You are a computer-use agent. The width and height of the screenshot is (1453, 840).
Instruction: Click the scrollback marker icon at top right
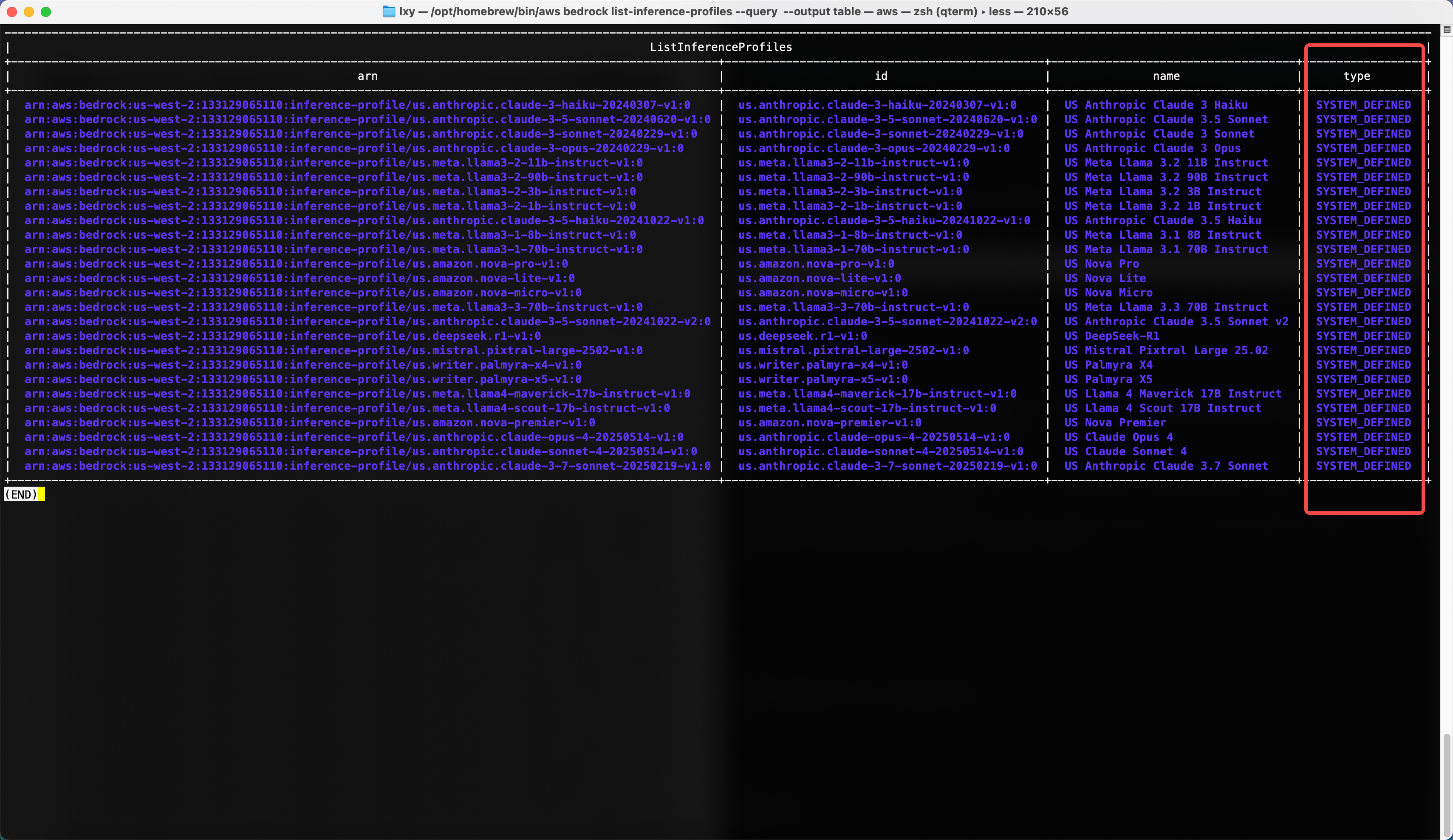pyautogui.click(x=1446, y=29)
